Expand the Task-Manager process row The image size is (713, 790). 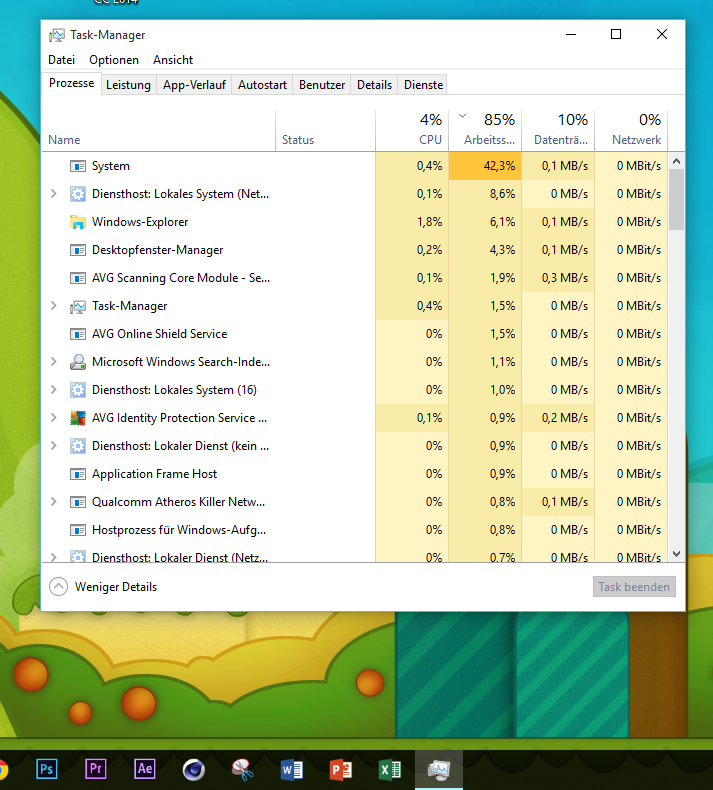click(x=53, y=306)
